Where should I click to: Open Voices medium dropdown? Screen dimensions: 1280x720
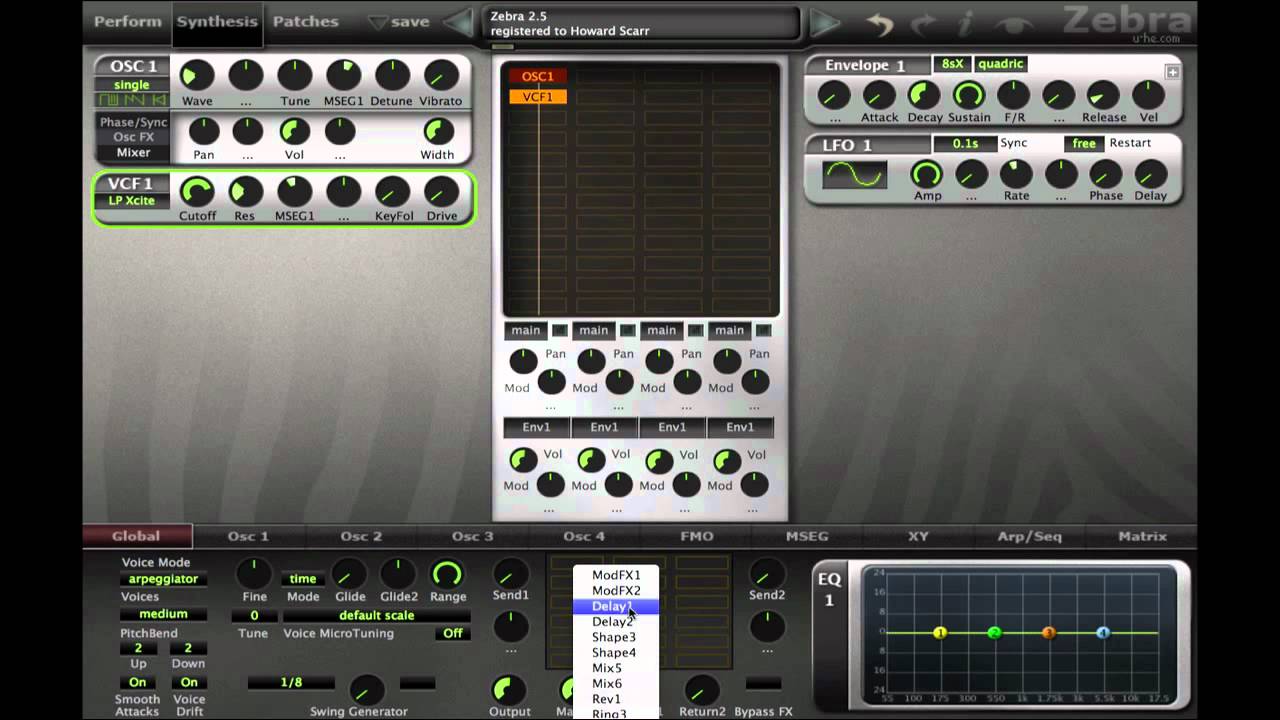[x=163, y=614]
